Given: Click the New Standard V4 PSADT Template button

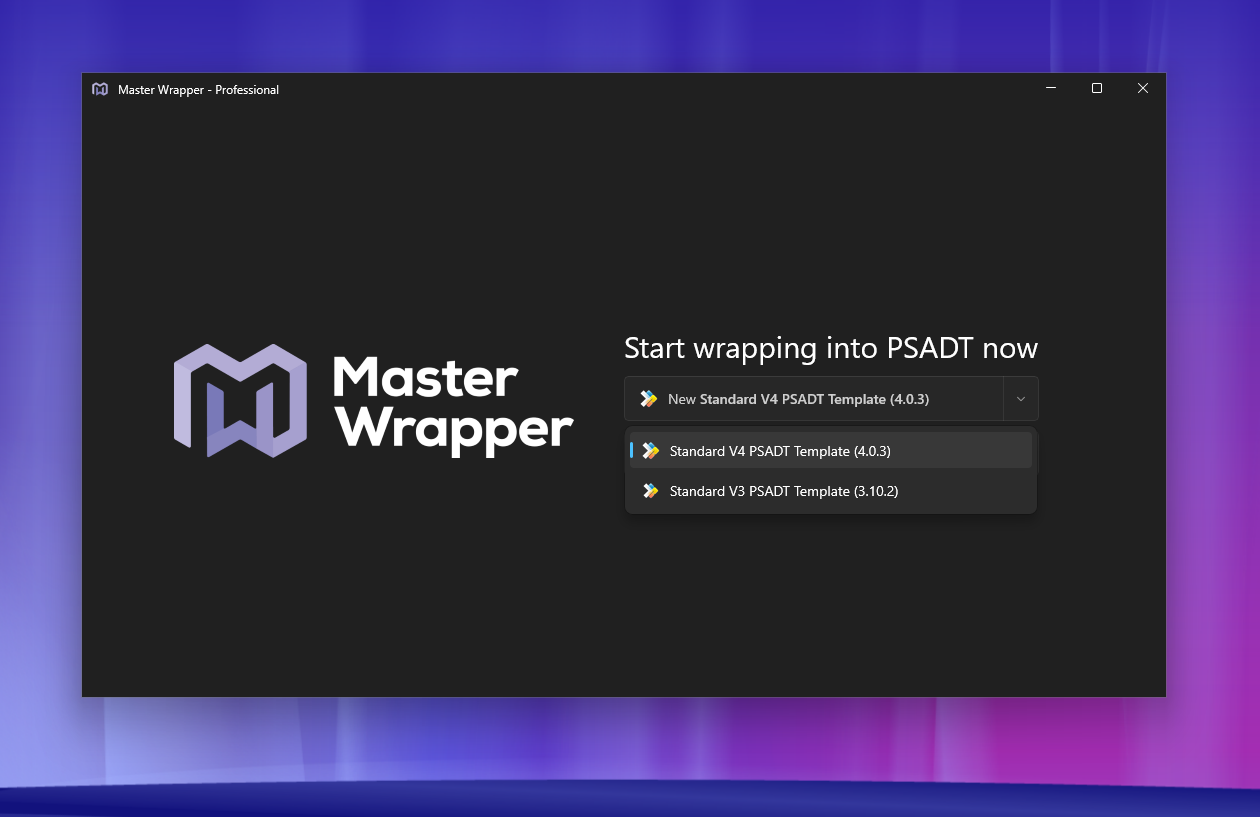Looking at the screenshot, I should [x=813, y=399].
